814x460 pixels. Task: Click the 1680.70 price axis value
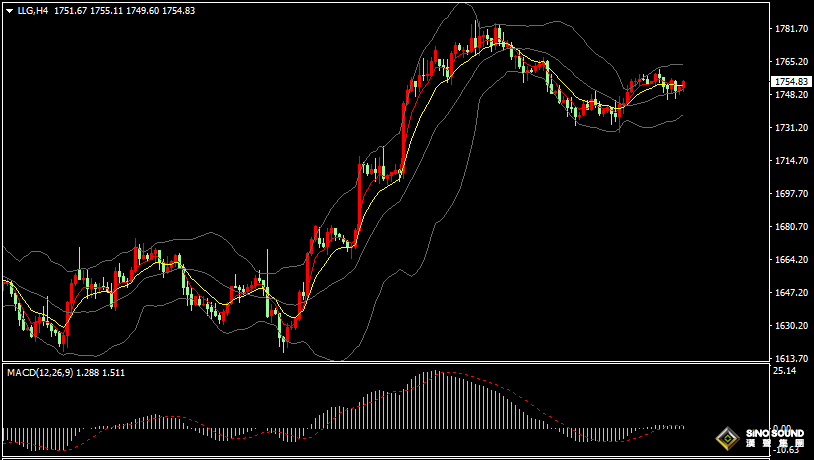point(790,227)
